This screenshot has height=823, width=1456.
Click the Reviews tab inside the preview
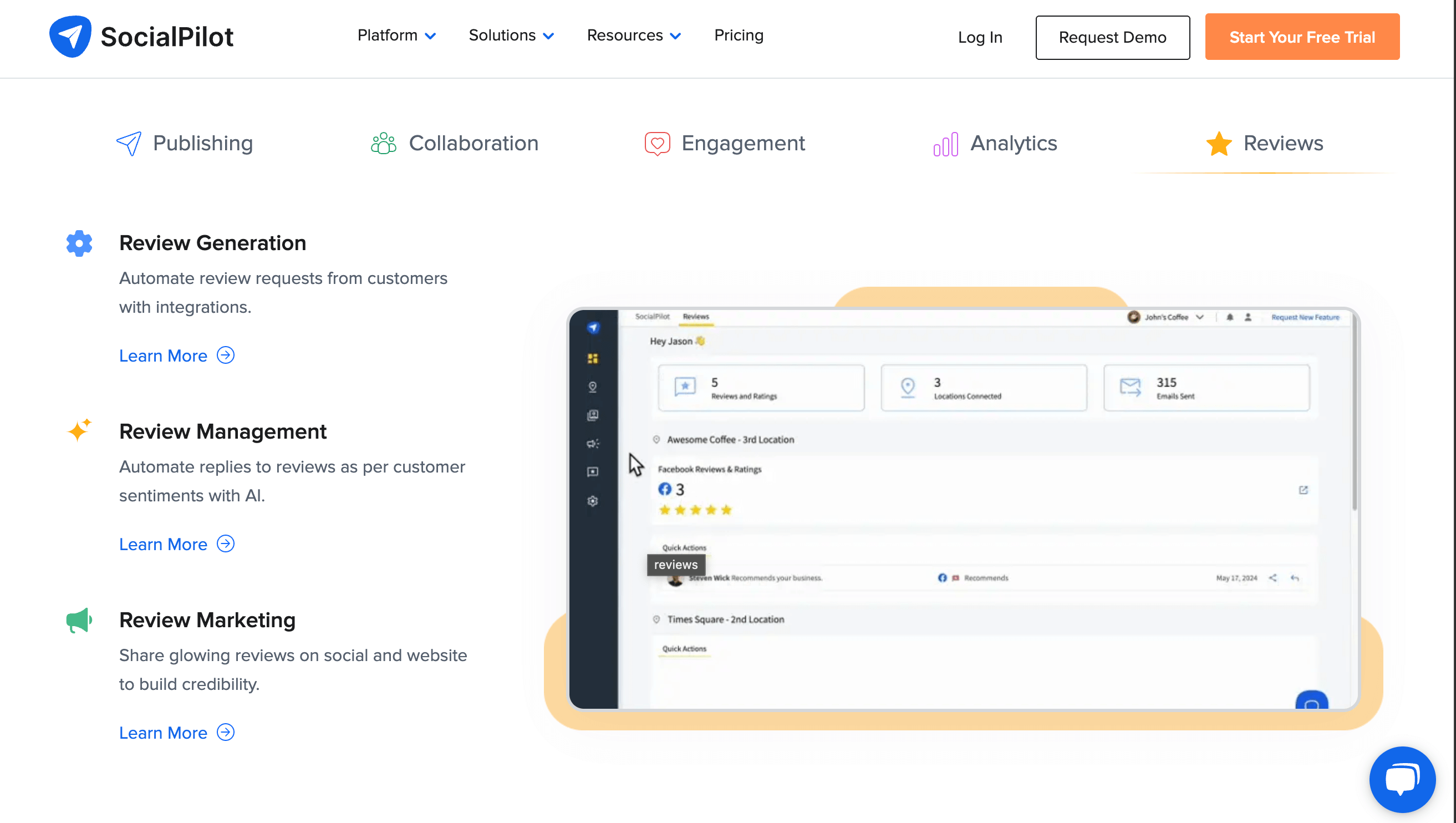696,317
